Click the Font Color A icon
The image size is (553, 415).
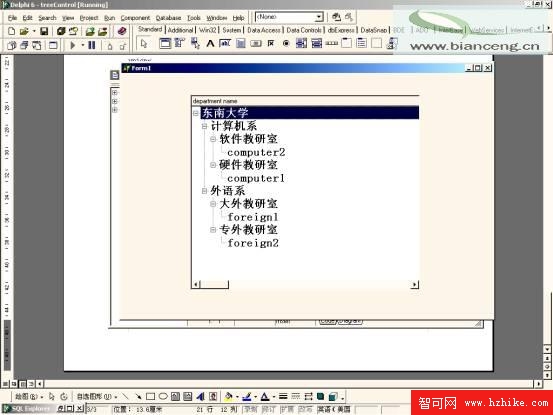[265, 397]
